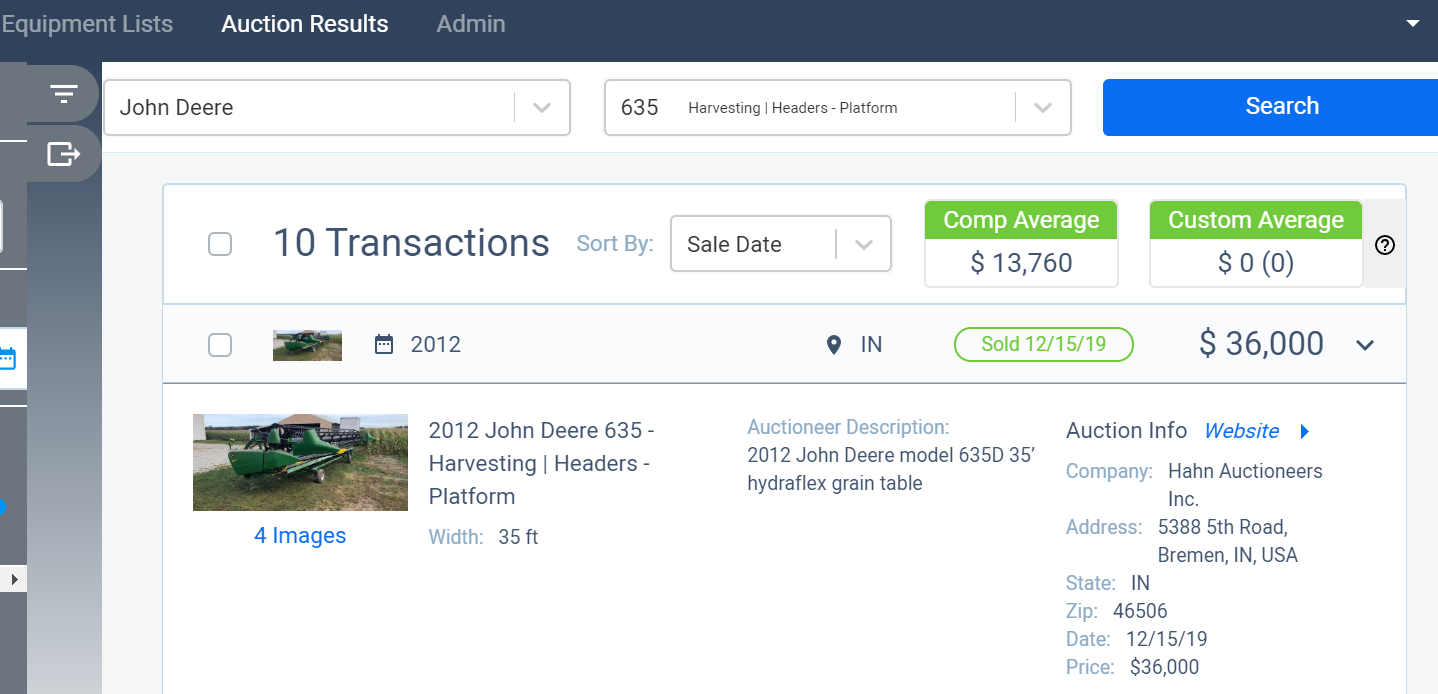Click the calendar icon beside 2012

coord(384,345)
